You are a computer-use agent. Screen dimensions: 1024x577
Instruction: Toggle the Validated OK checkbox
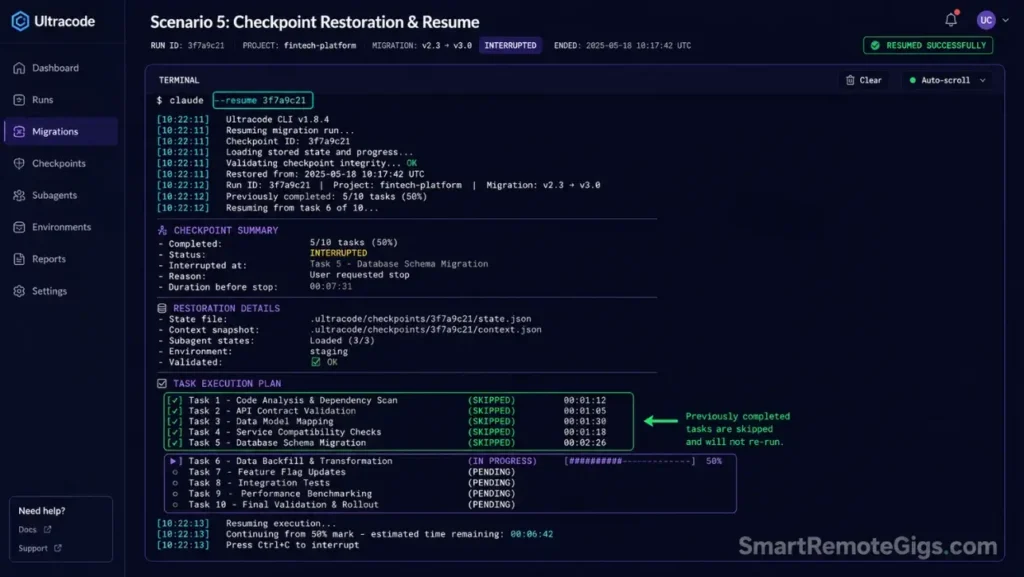[x=315, y=362]
